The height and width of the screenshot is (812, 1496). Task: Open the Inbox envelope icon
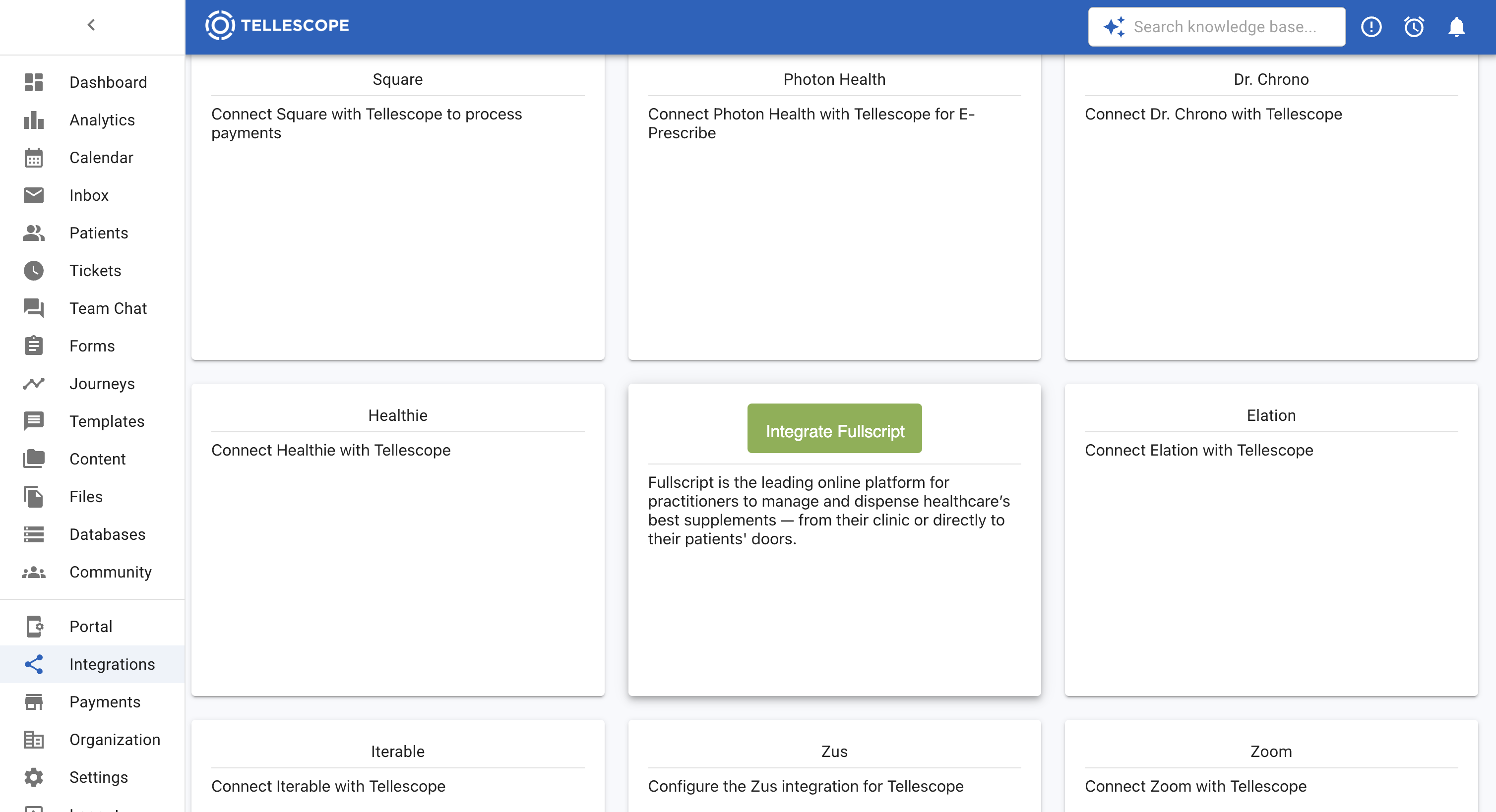(34, 195)
